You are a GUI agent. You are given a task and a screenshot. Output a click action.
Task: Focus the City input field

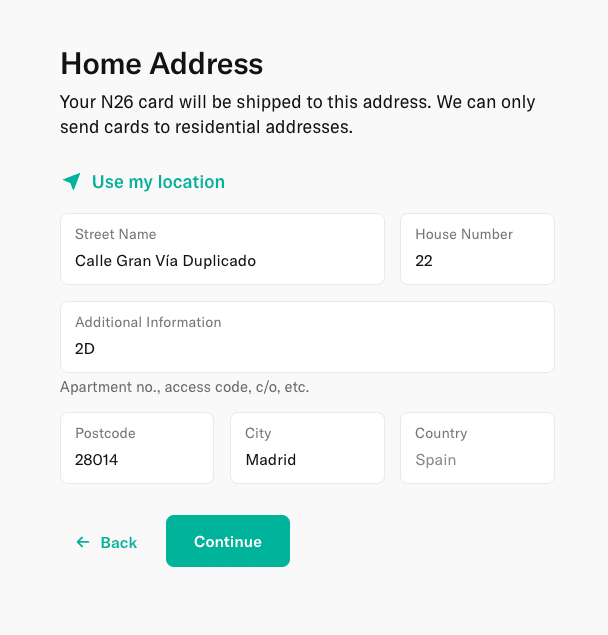307,448
